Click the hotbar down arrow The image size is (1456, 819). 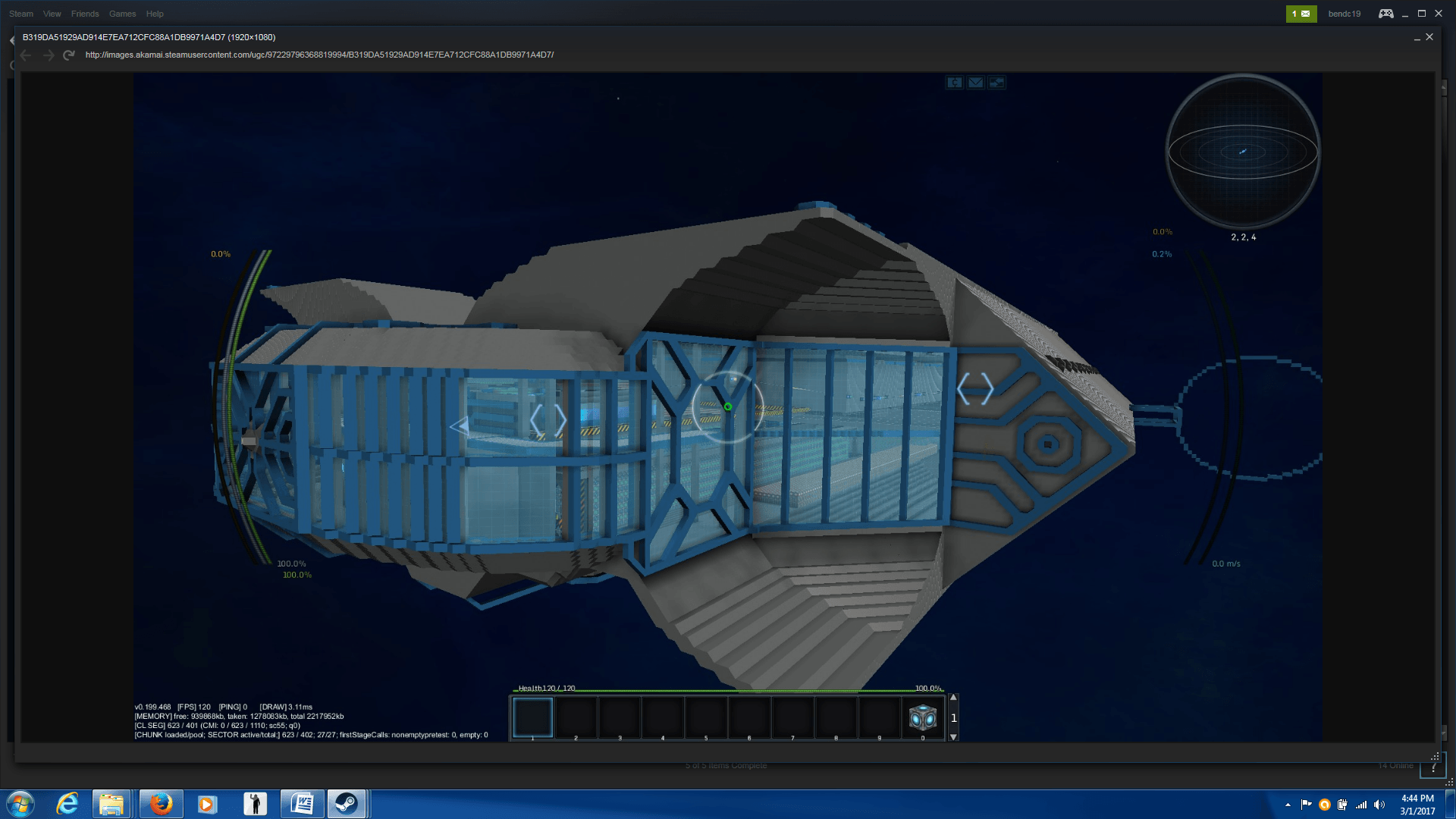953,736
